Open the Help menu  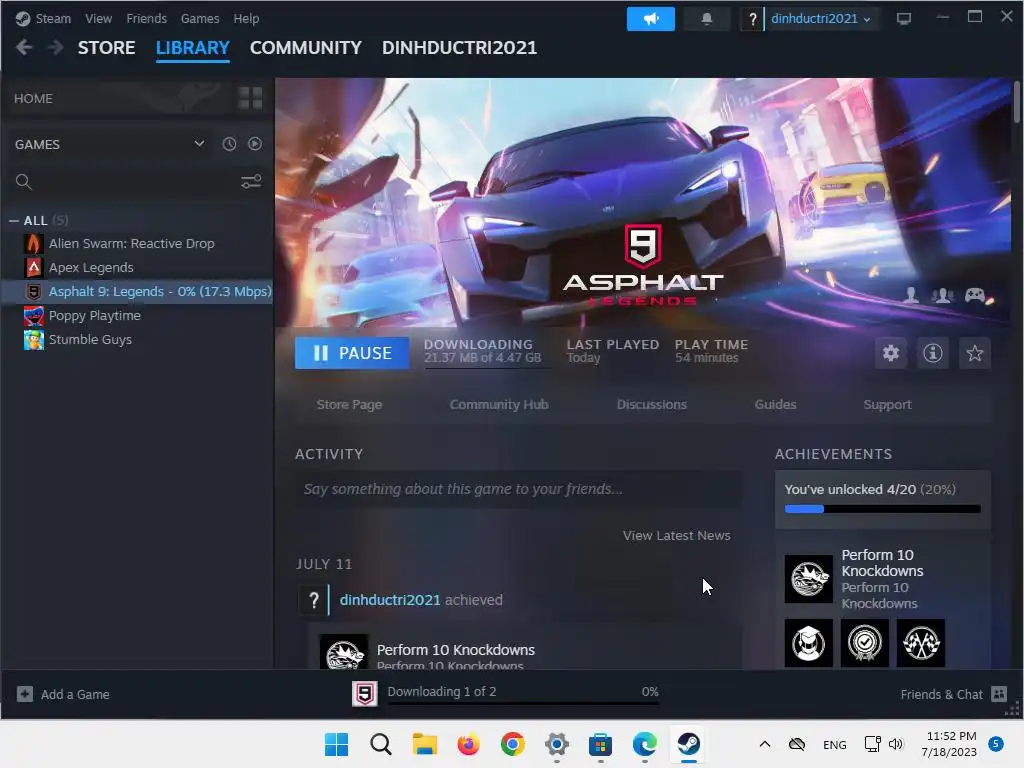[x=246, y=19]
